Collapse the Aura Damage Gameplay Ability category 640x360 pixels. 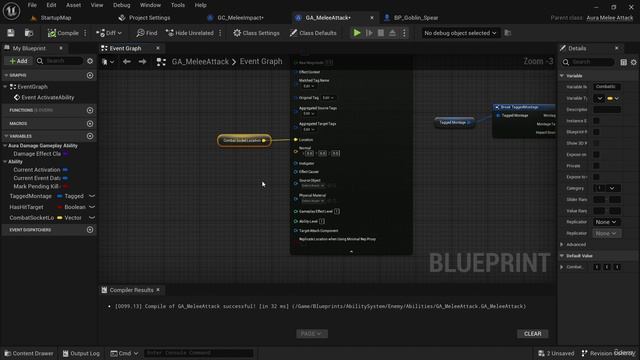5,146
